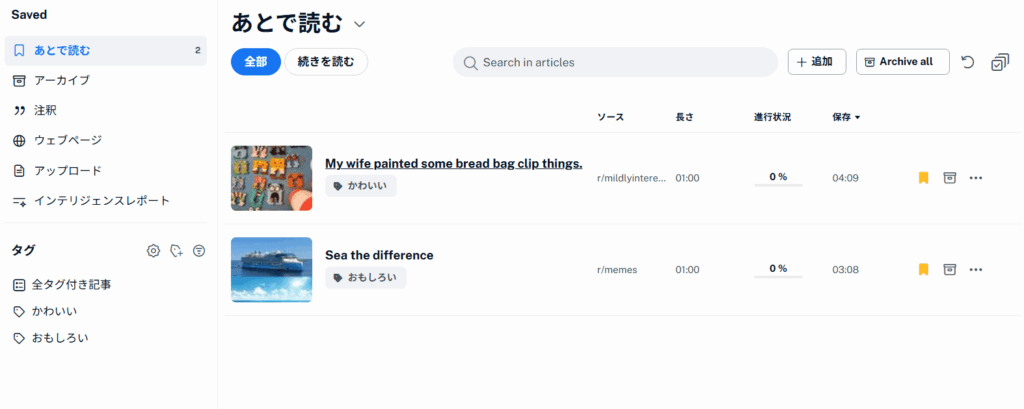The width and height of the screenshot is (1024, 409).
Task: Click the tag settings gear icon
Action: click(153, 251)
